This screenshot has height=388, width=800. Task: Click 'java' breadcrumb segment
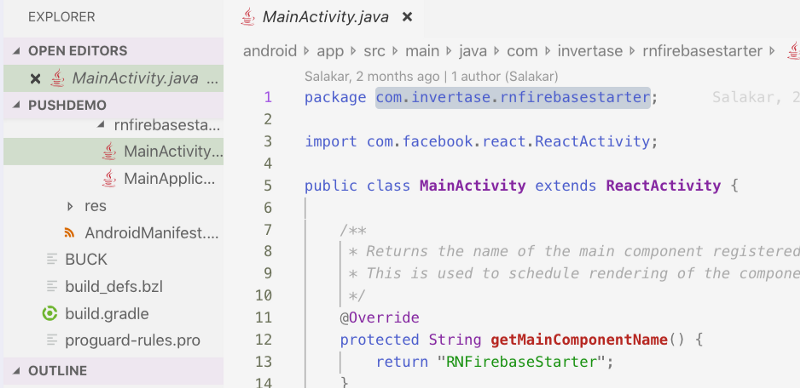point(473,52)
